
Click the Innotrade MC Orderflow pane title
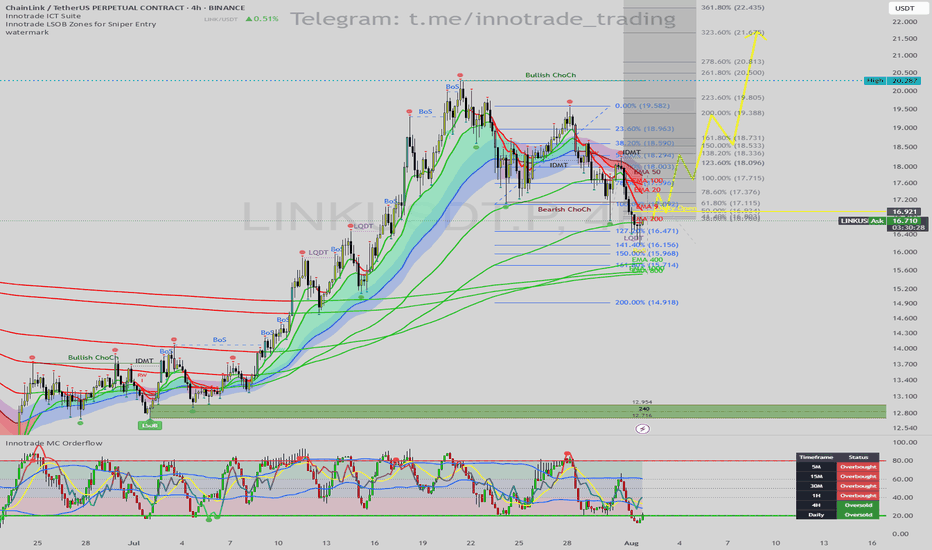[x=54, y=443]
